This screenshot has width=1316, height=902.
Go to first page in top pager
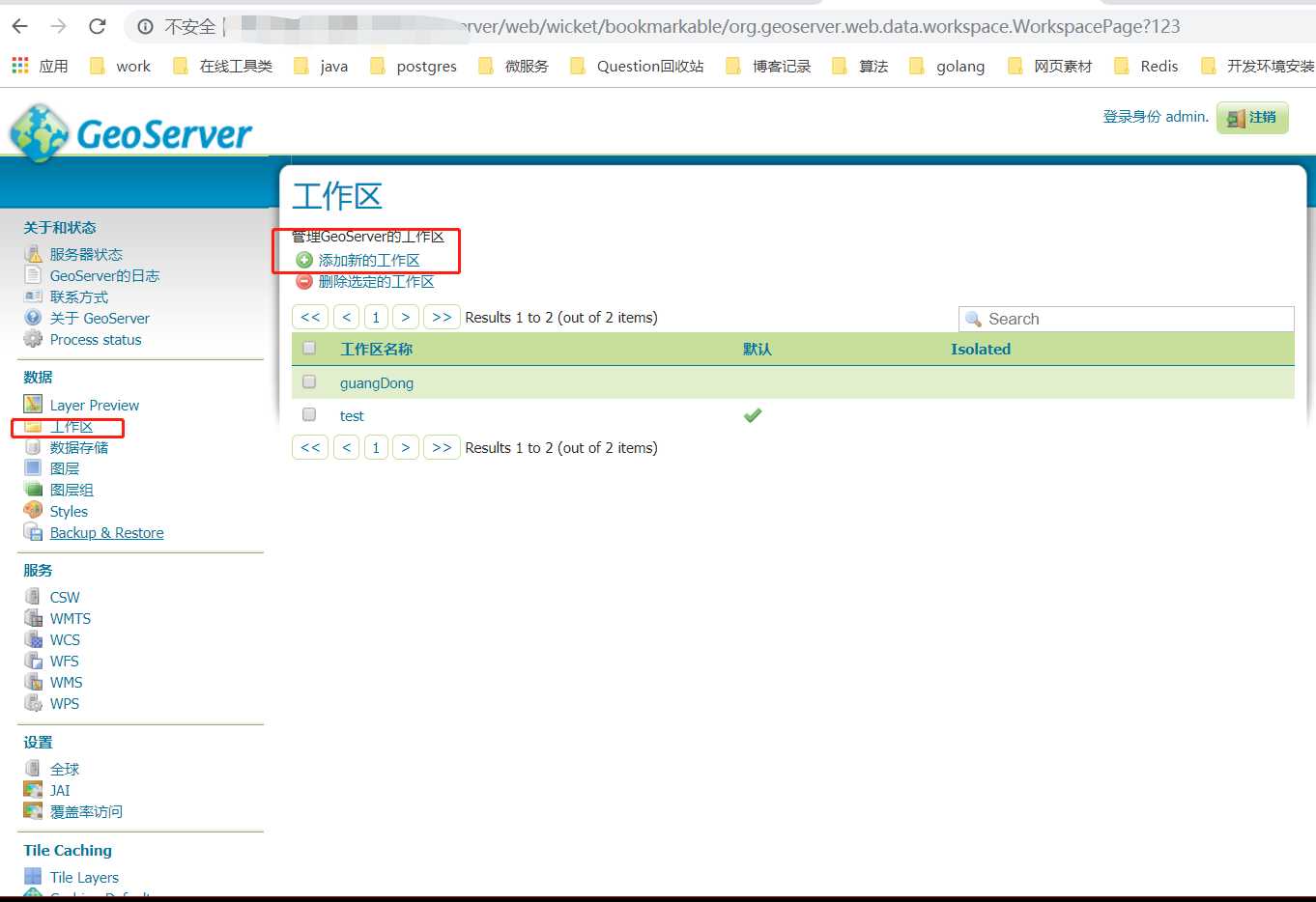310,317
